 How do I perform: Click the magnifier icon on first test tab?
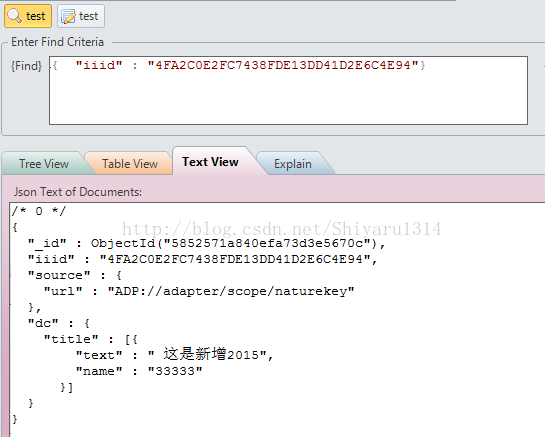point(15,16)
